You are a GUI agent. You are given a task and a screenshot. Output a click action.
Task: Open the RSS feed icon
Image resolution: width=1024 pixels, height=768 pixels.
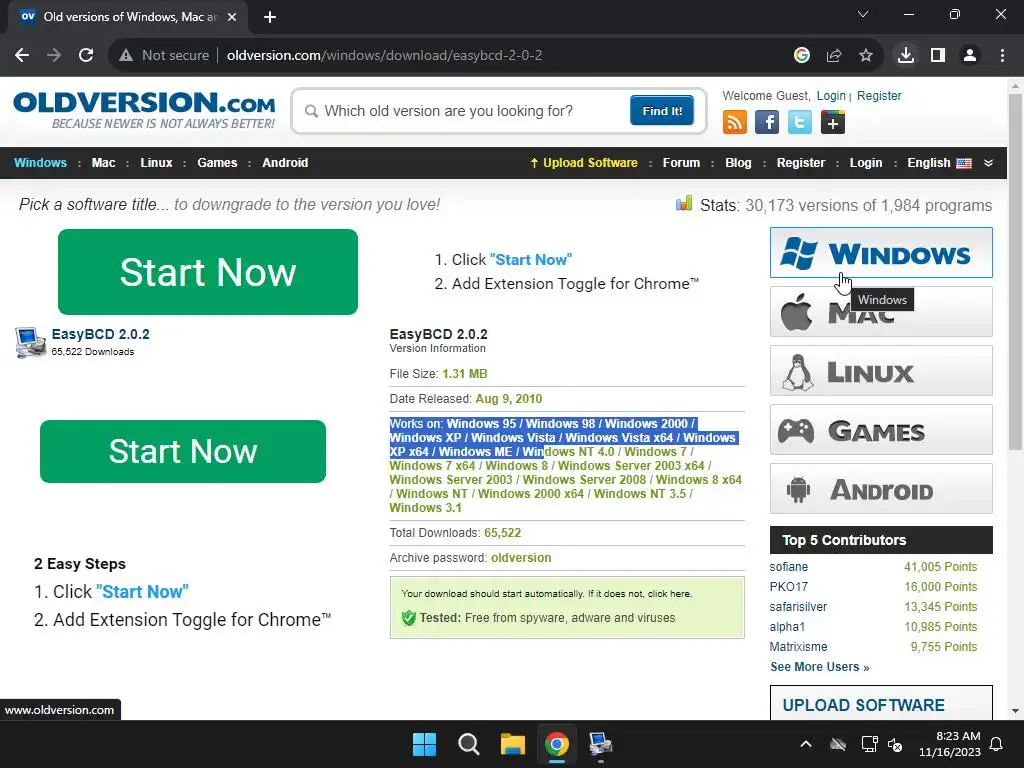(x=735, y=122)
